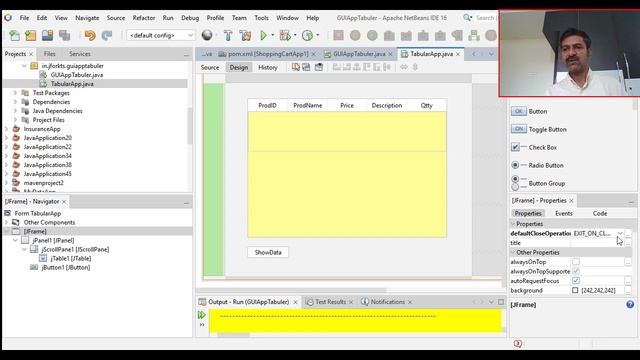Select the Button component in Palette

pyautogui.click(x=538, y=111)
